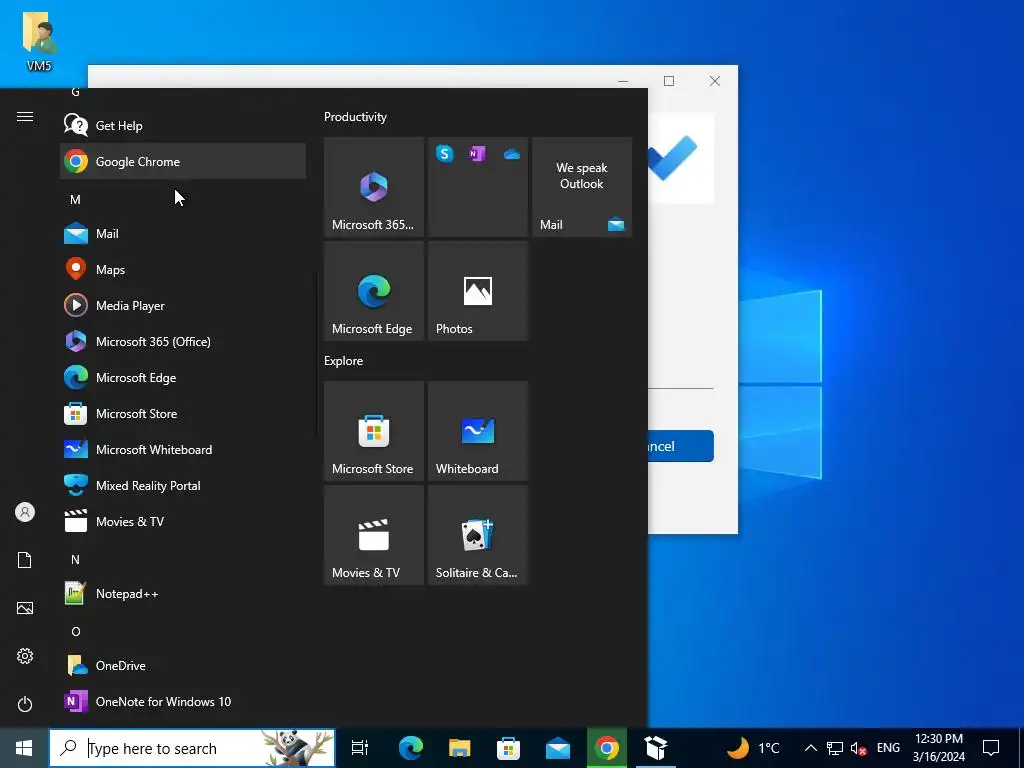
Task: Open weather widget showing 1°C
Action: 752,748
